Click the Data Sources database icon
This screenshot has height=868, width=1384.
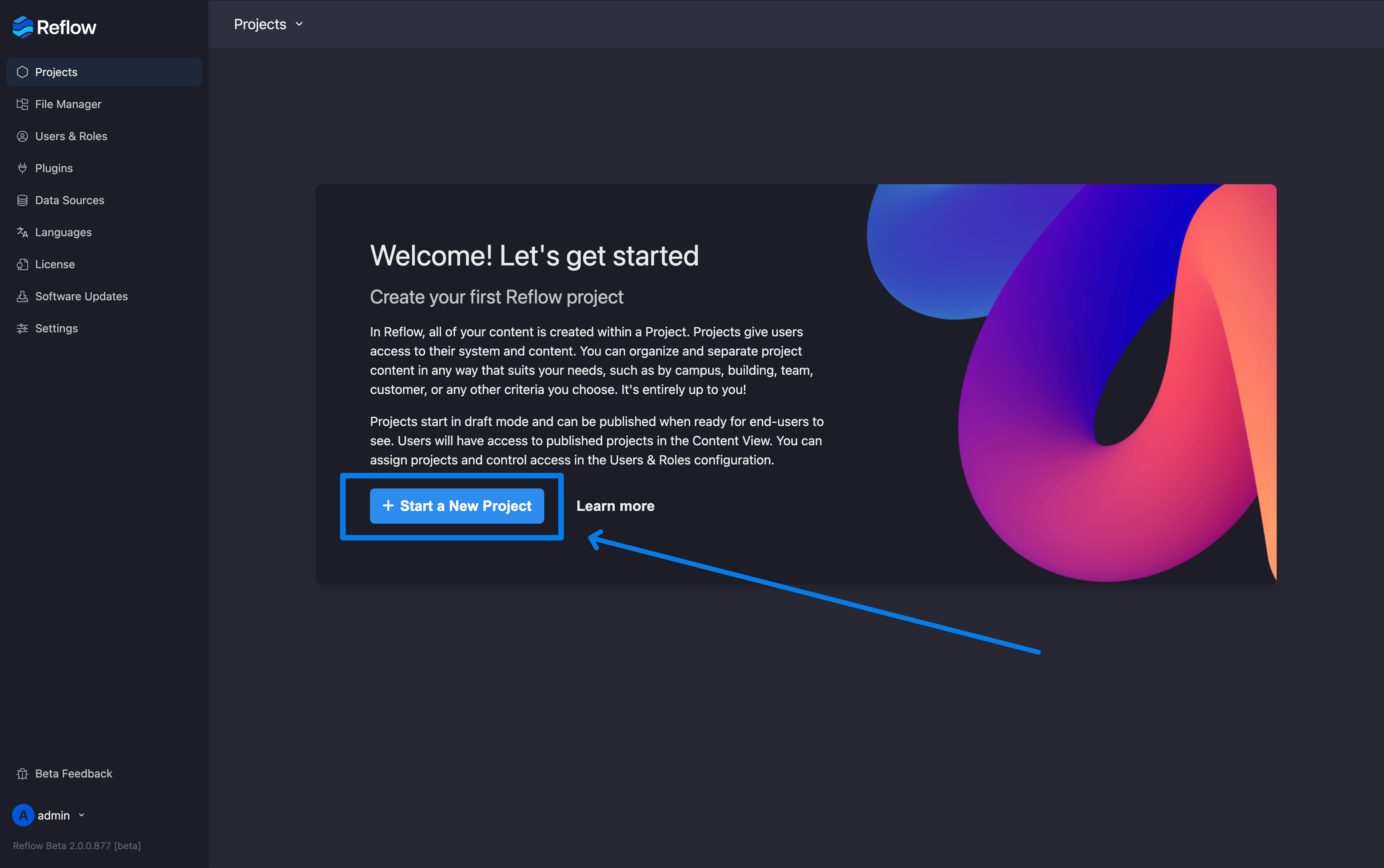pos(22,200)
